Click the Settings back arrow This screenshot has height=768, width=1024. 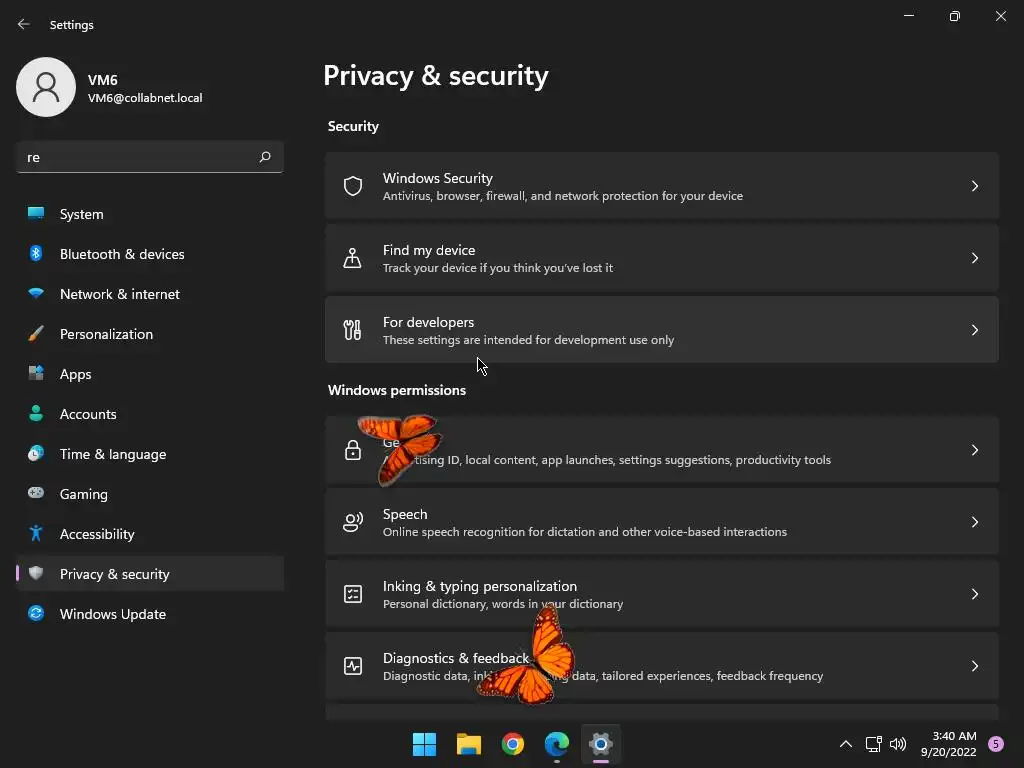(24, 24)
